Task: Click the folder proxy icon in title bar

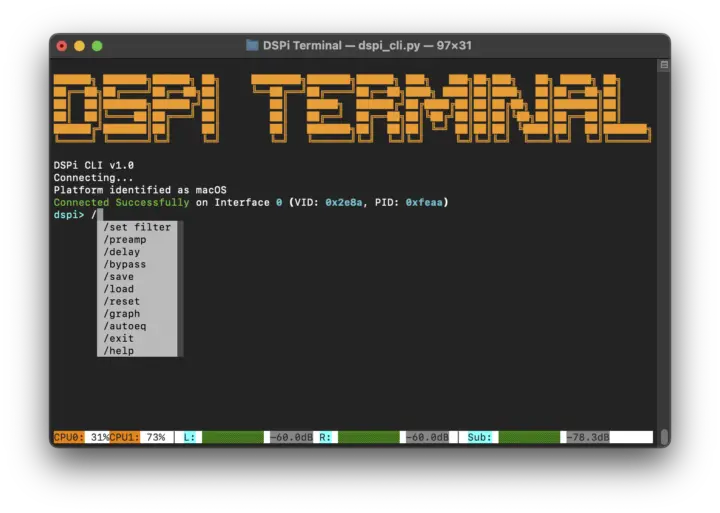Action: (252, 45)
